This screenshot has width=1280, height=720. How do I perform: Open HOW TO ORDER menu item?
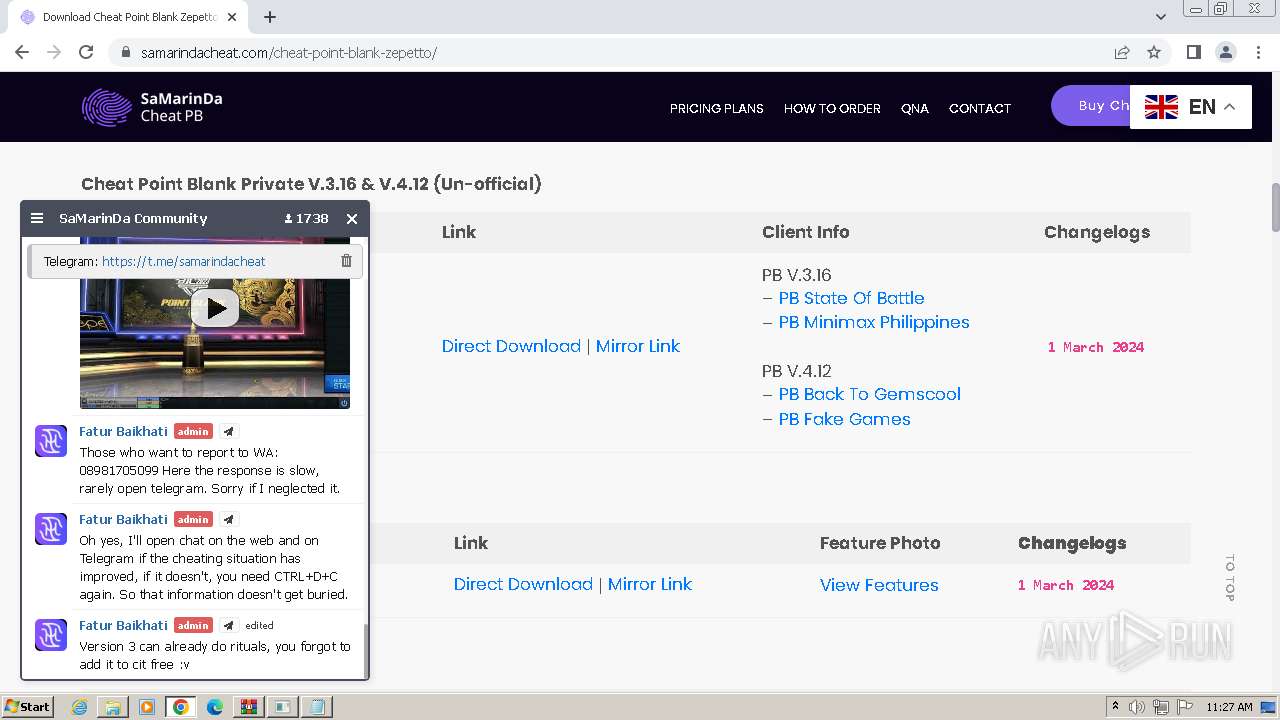click(832, 108)
